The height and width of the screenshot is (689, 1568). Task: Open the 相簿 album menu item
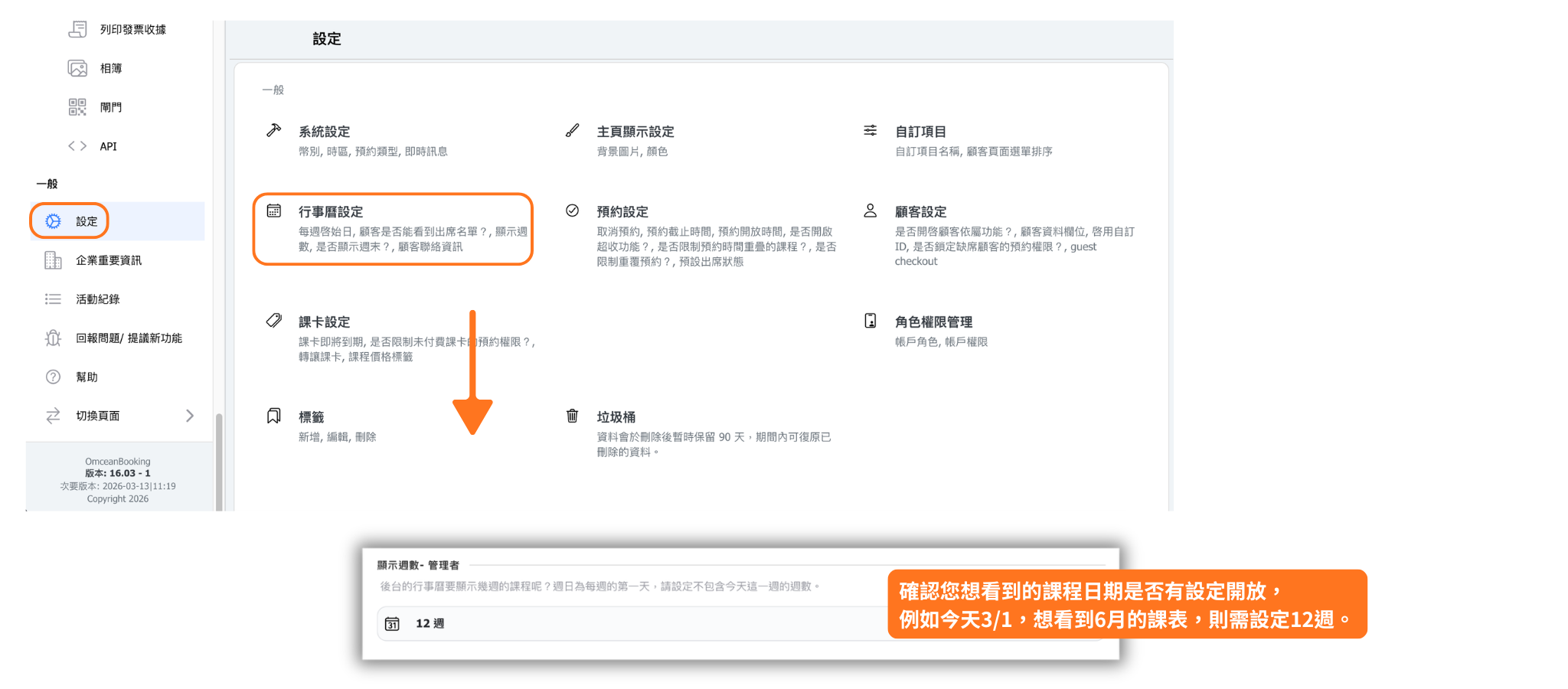pyautogui.click(x=111, y=69)
